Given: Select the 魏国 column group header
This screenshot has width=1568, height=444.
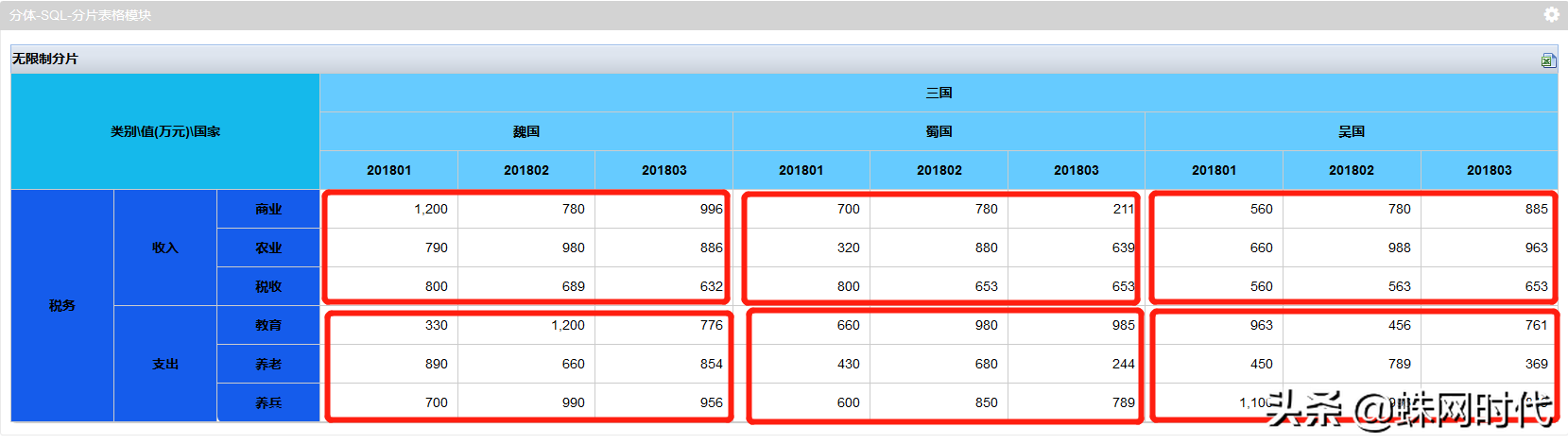Looking at the screenshot, I should click(x=526, y=131).
